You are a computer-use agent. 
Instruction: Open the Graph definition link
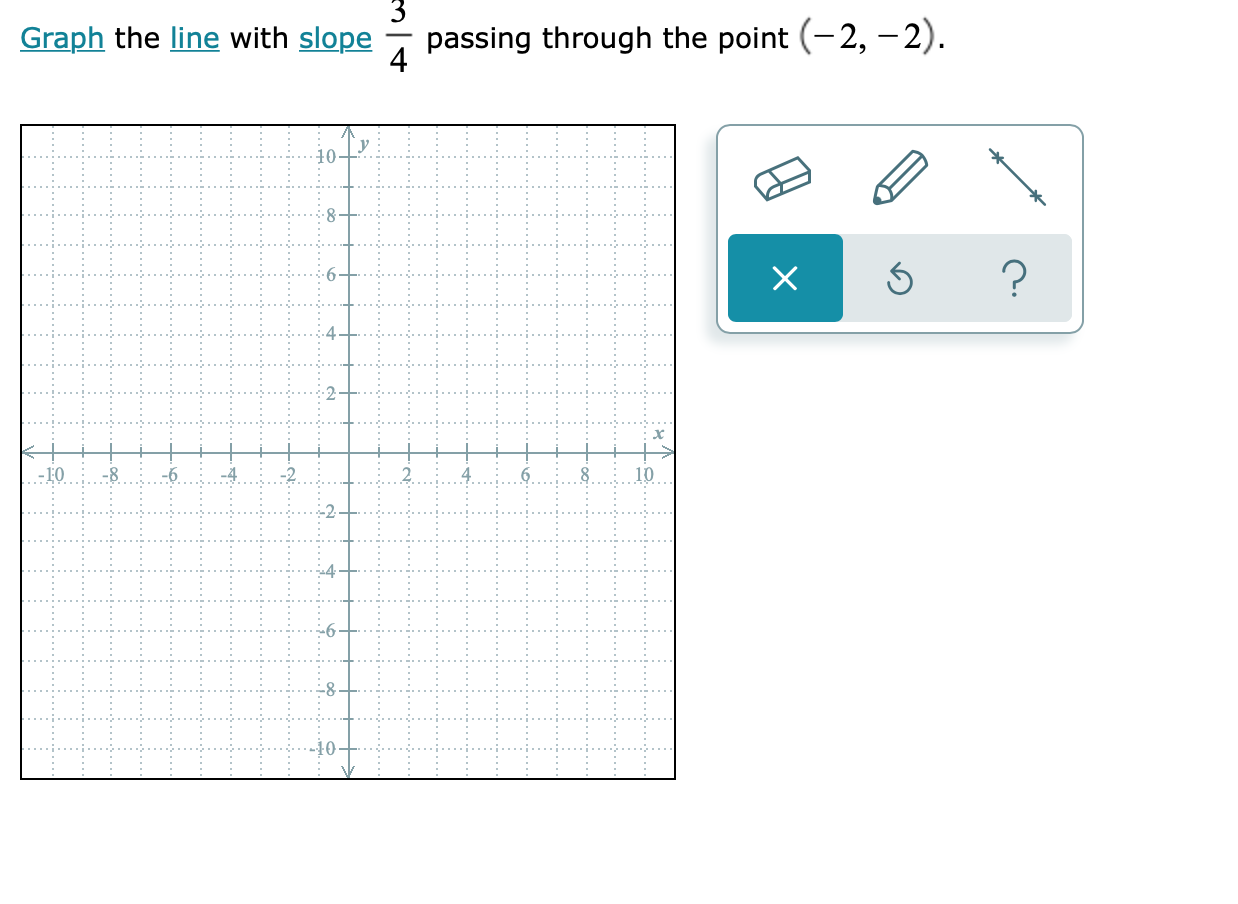coord(62,39)
